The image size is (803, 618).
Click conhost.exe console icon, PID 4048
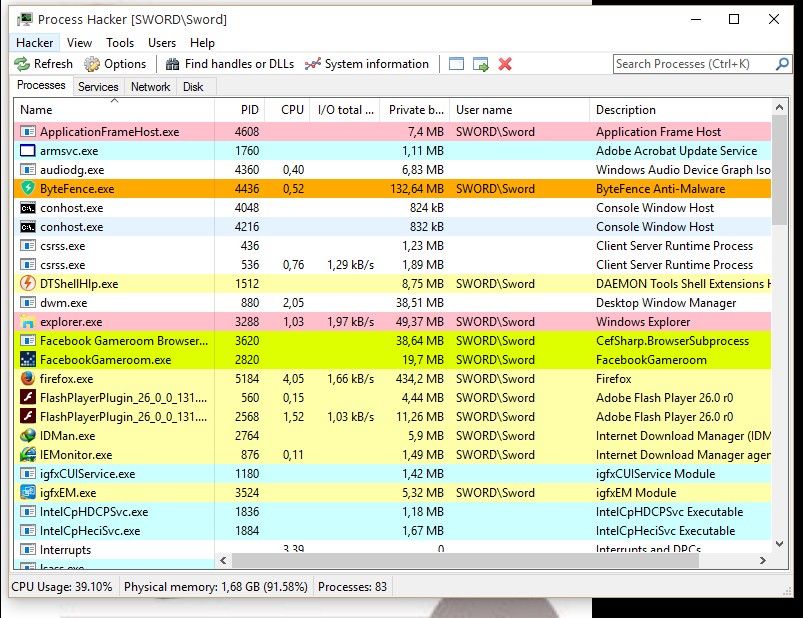pyautogui.click(x=28, y=207)
